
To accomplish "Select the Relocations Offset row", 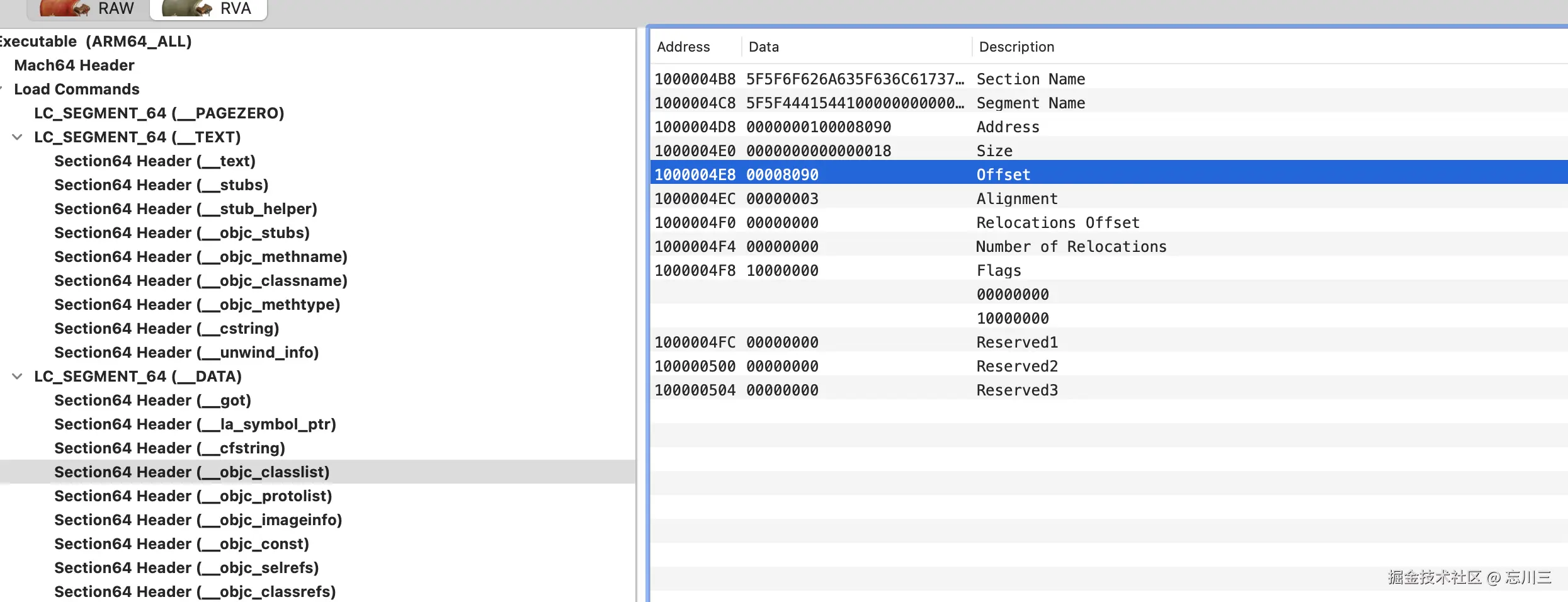I will coord(1109,222).
